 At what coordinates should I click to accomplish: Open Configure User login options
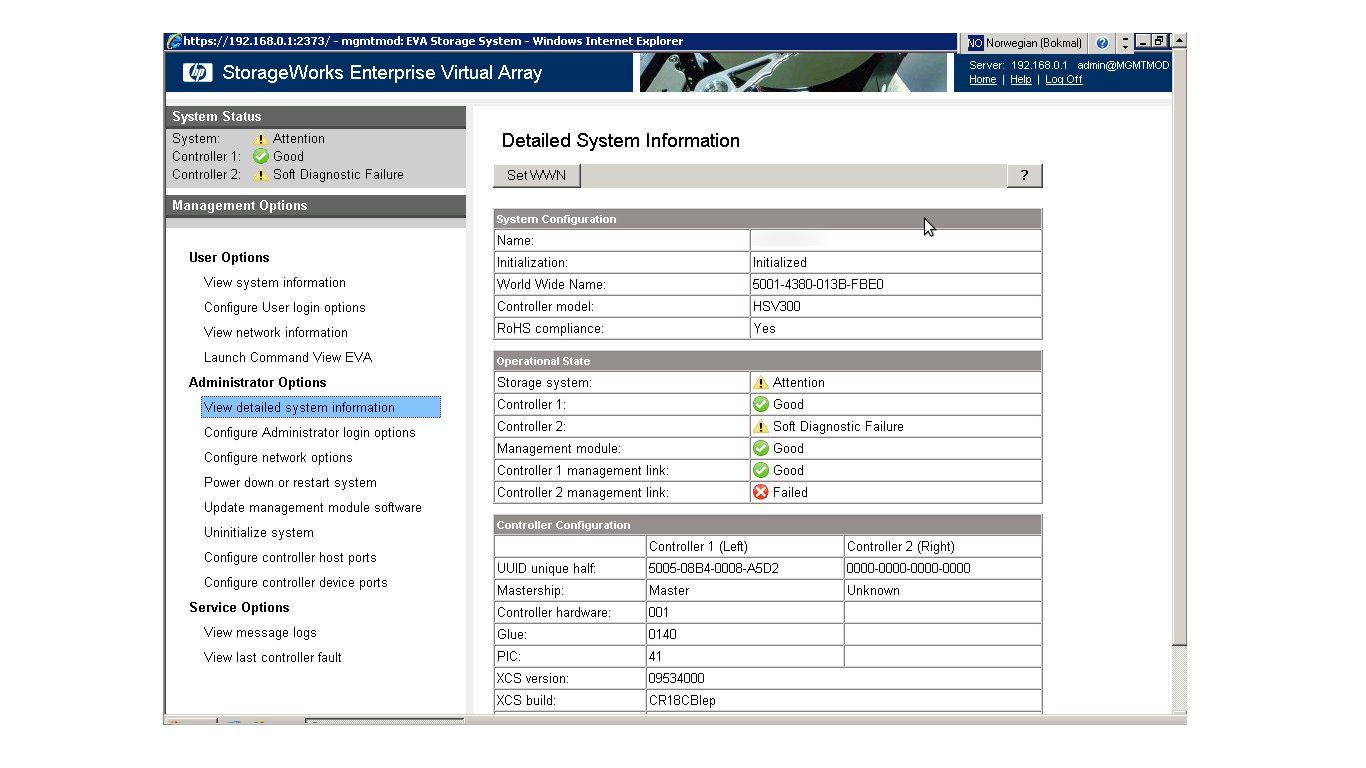285,307
